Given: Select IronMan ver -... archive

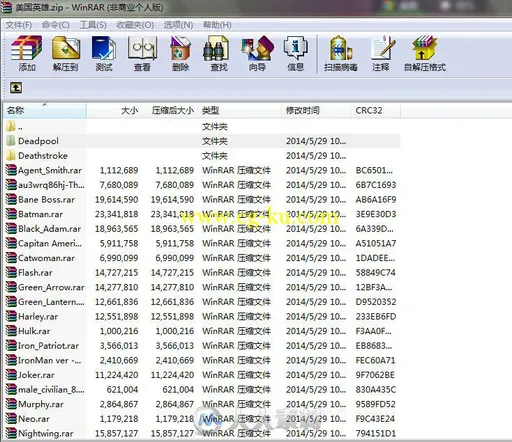Looking at the screenshot, I should 203,360.
